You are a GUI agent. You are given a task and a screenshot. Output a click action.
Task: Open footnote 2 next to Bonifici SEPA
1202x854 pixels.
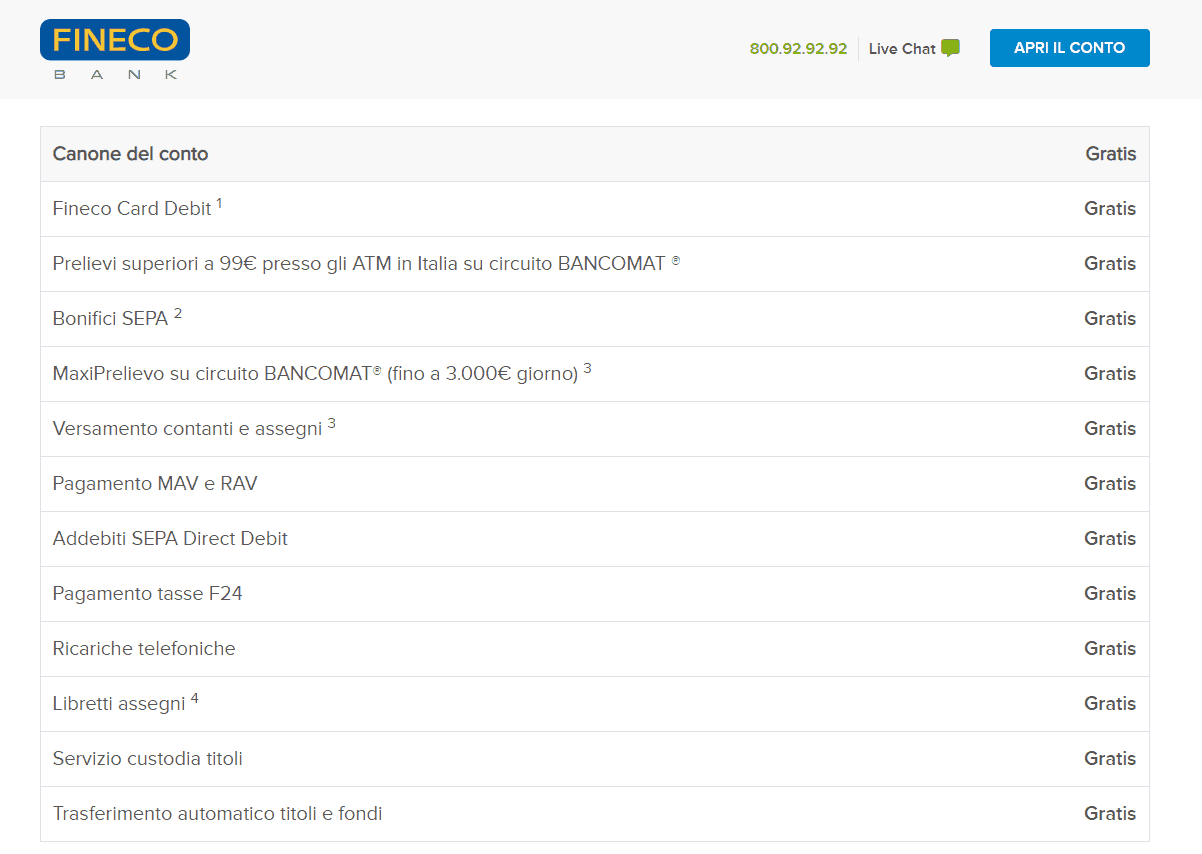tap(178, 314)
